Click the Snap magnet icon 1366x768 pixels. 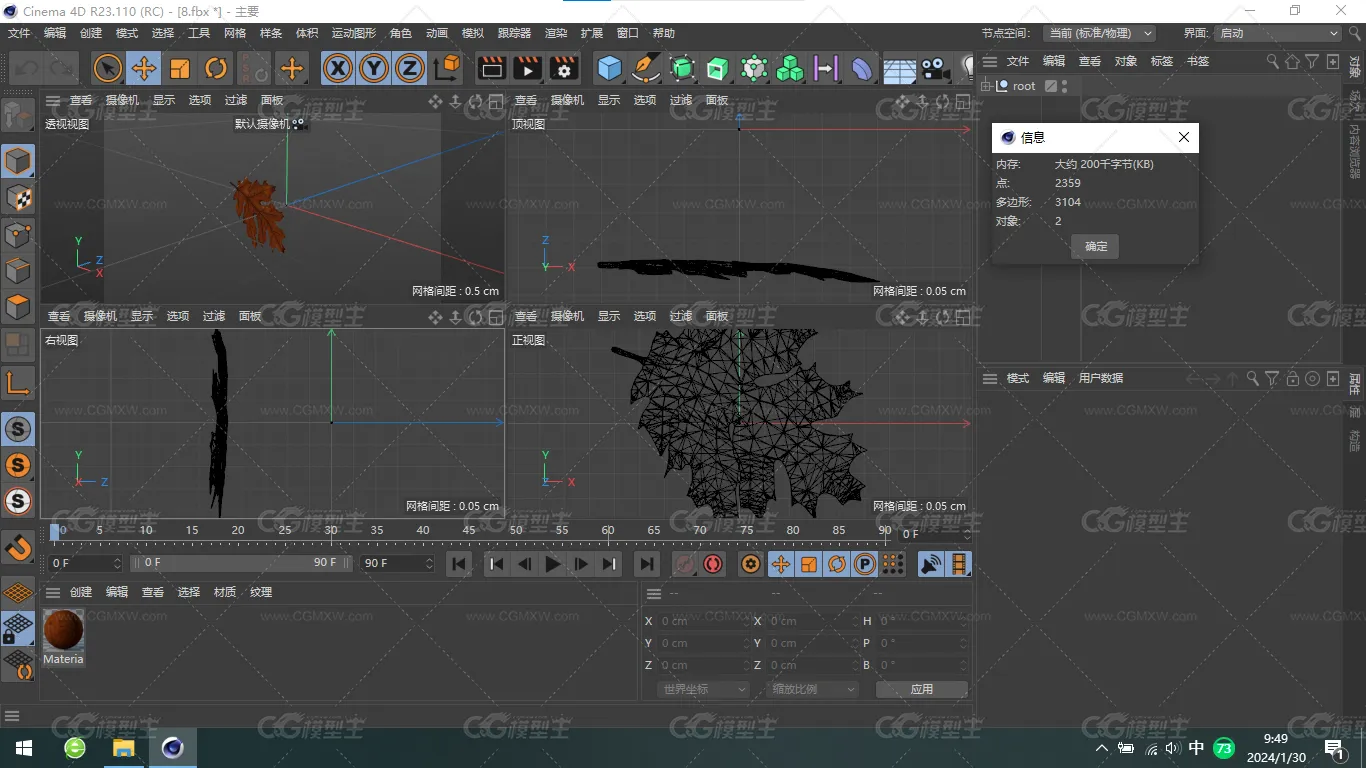[x=18, y=548]
